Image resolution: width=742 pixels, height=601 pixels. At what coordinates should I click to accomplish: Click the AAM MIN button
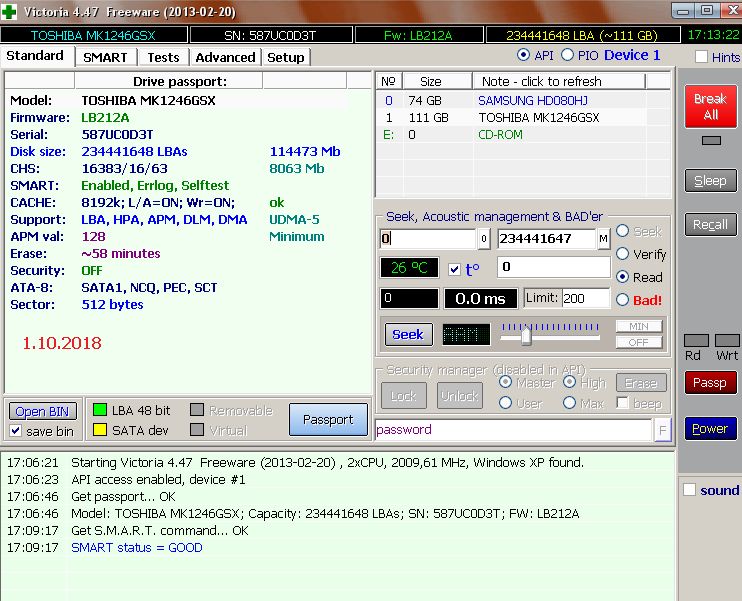[639, 327]
